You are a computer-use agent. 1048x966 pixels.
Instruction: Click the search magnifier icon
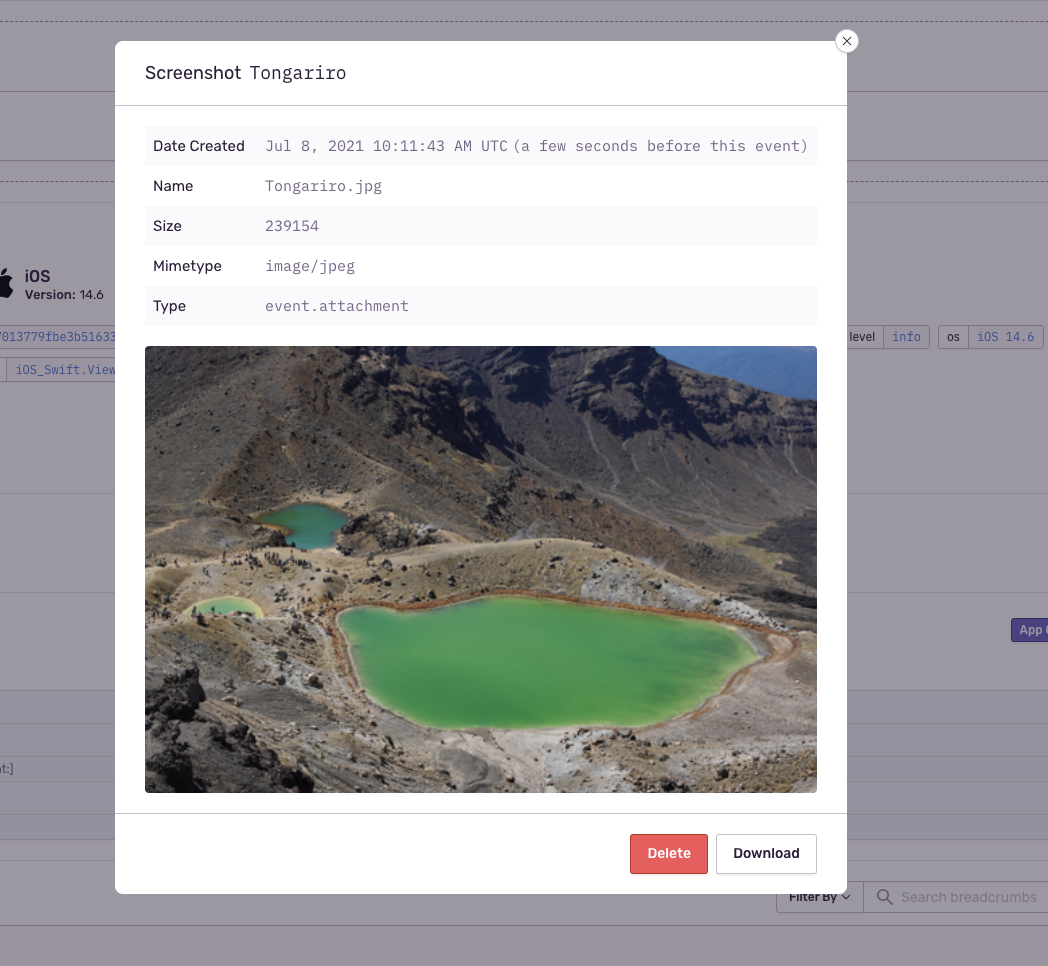click(x=884, y=897)
